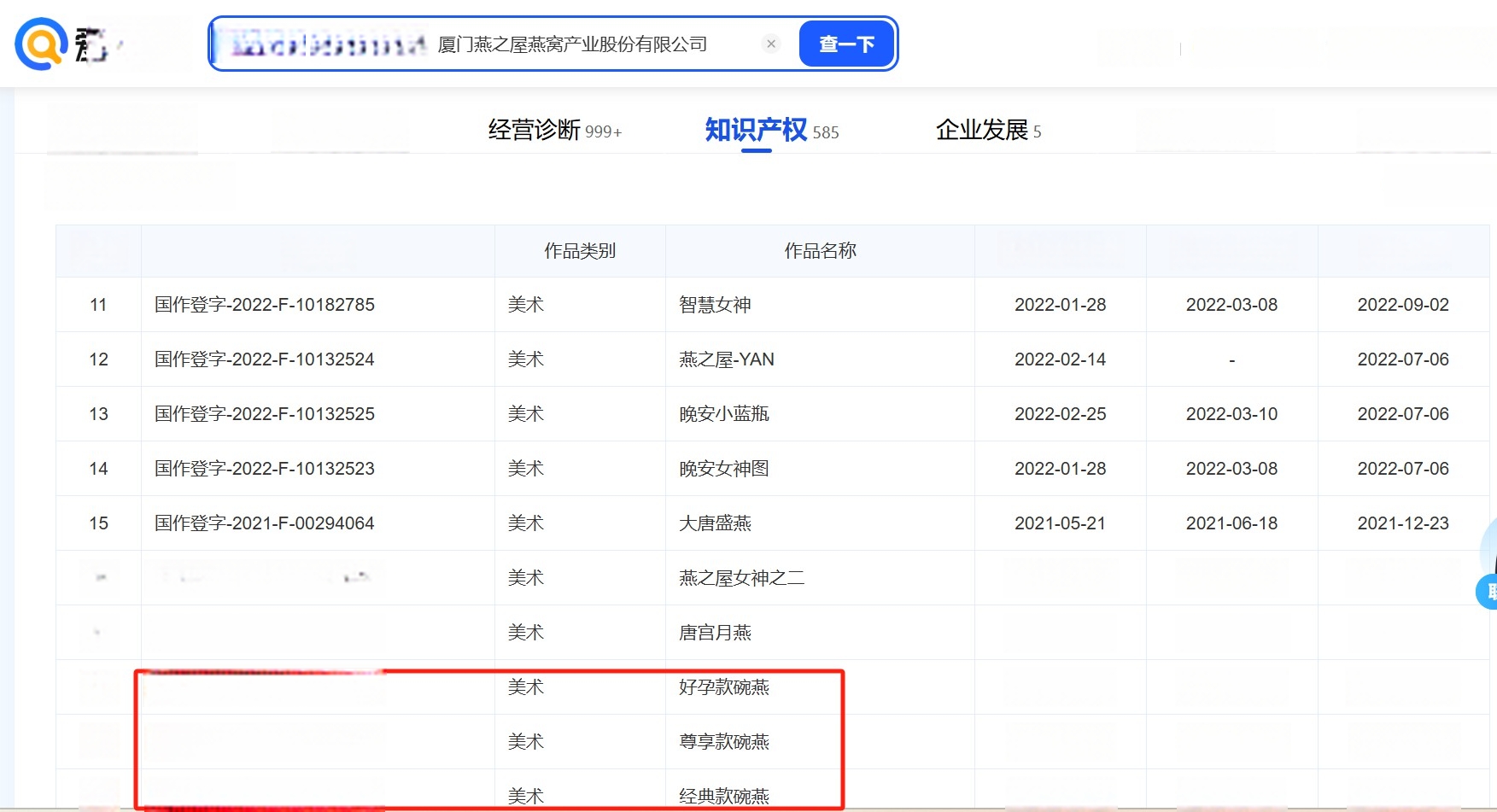Click the search logo icon at top left
The height and width of the screenshot is (812, 1497).
(x=41, y=44)
